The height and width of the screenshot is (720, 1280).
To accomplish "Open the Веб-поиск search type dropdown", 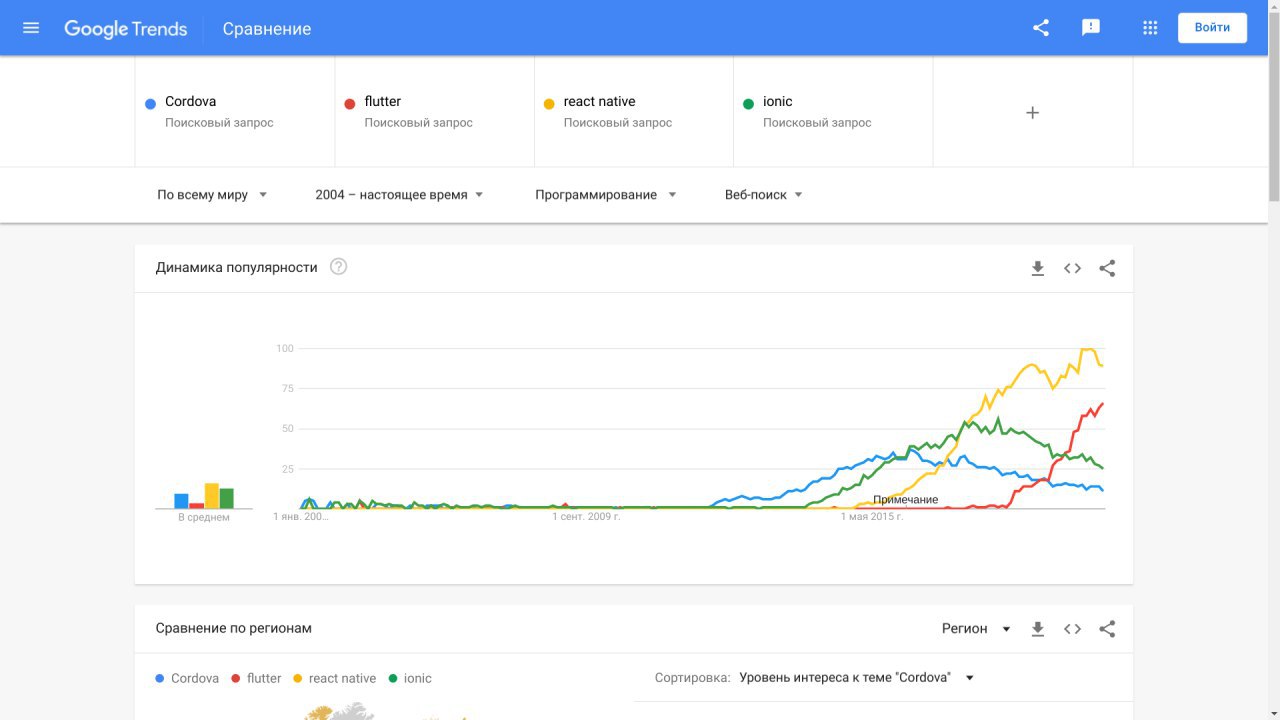I will [764, 195].
